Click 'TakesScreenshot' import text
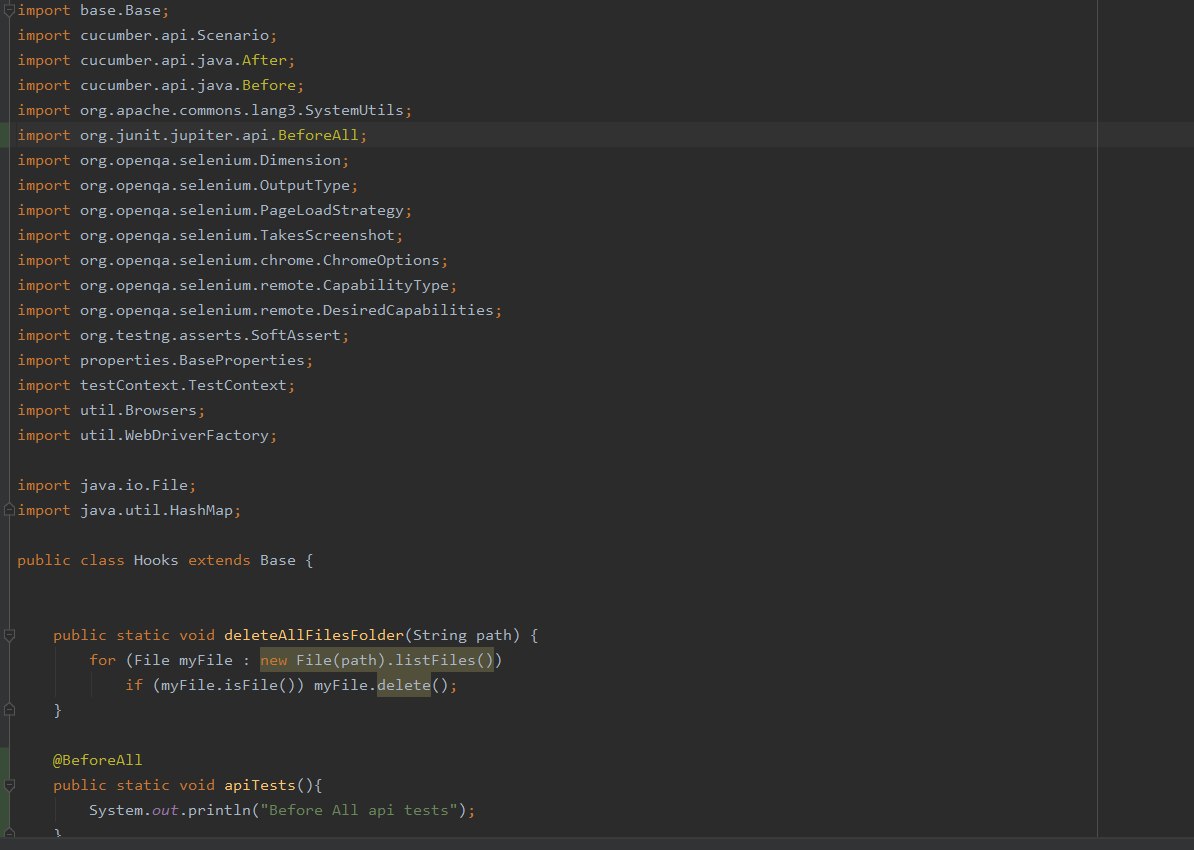This screenshot has width=1194, height=850. (x=327, y=235)
